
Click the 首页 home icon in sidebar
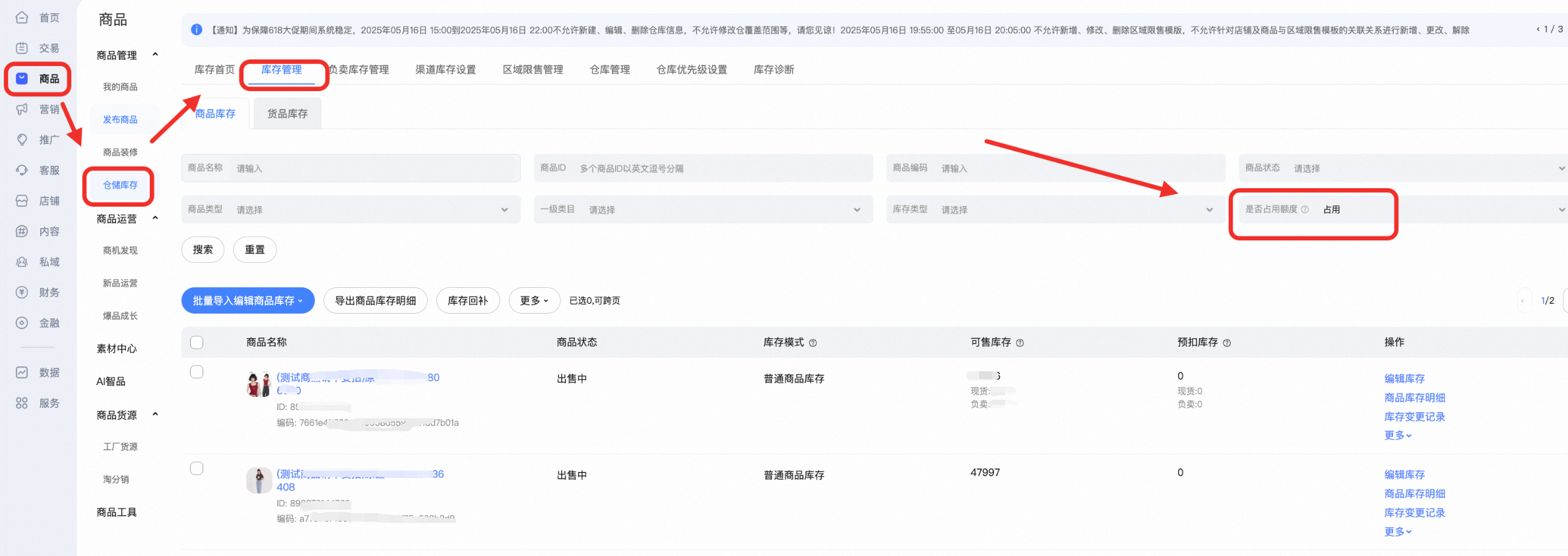tap(22, 18)
